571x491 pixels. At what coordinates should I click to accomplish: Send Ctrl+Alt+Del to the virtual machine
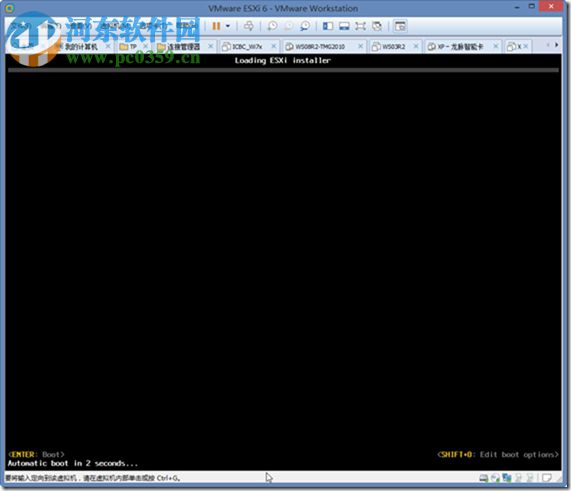point(249,26)
